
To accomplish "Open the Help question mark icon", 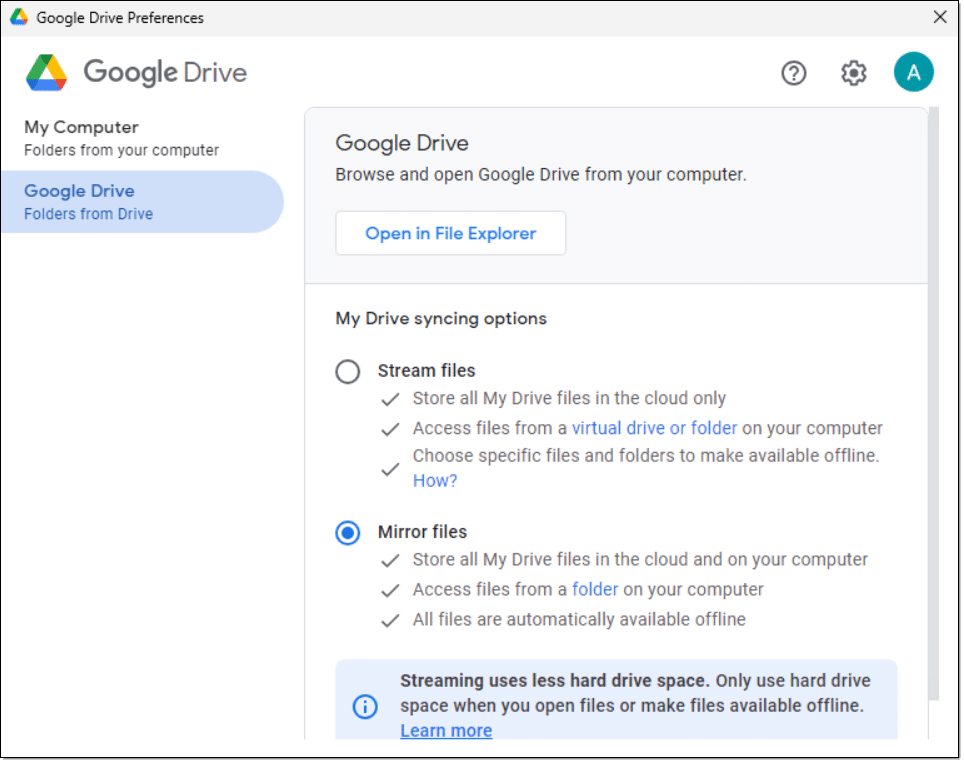I will coord(793,73).
